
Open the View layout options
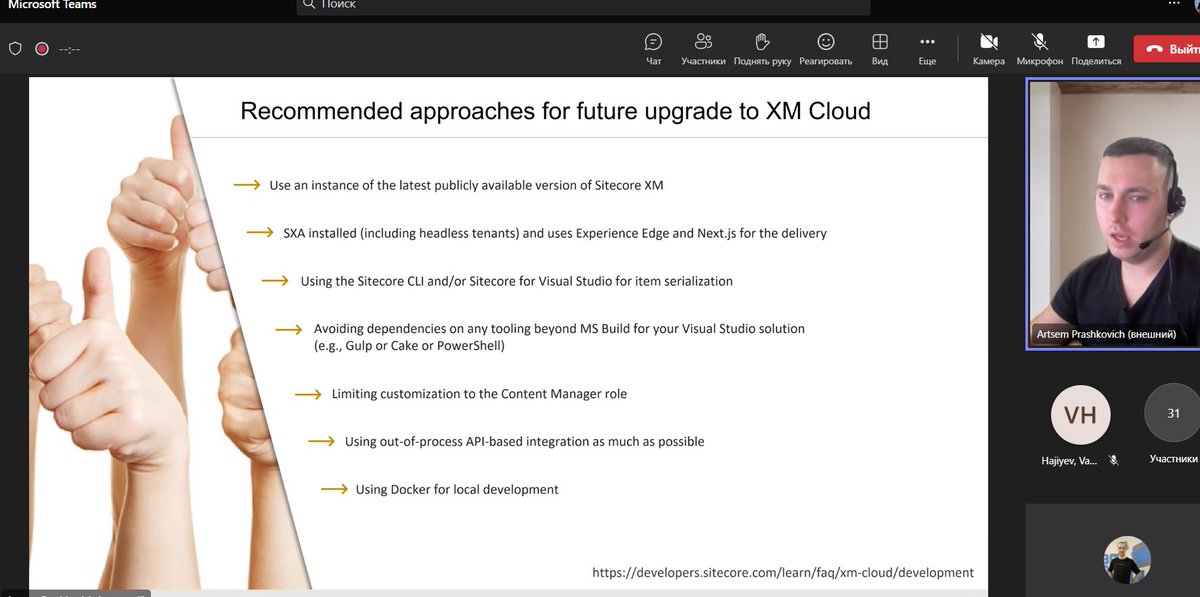click(880, 48)
